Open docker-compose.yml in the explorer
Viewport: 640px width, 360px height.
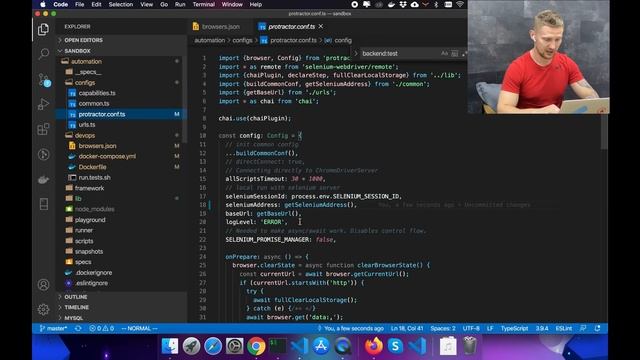point(107,156)
